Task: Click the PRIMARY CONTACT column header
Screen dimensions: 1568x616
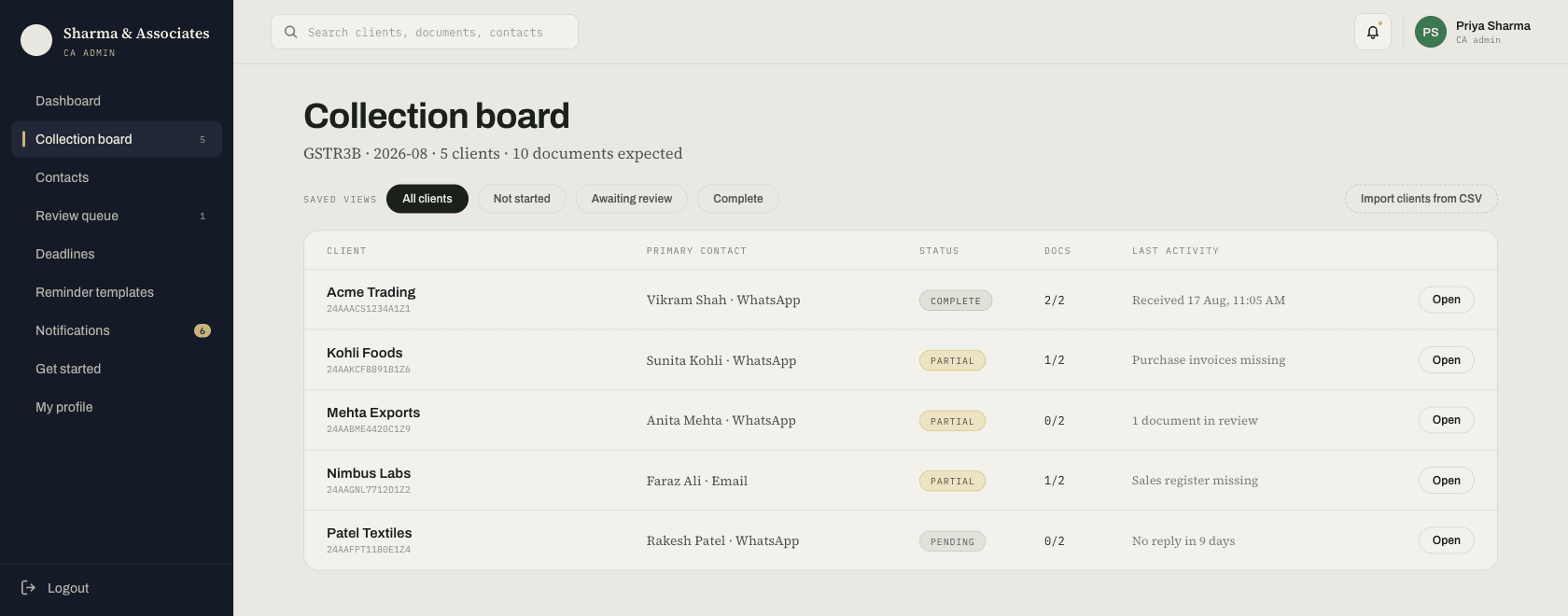Action: pos(696,251)
